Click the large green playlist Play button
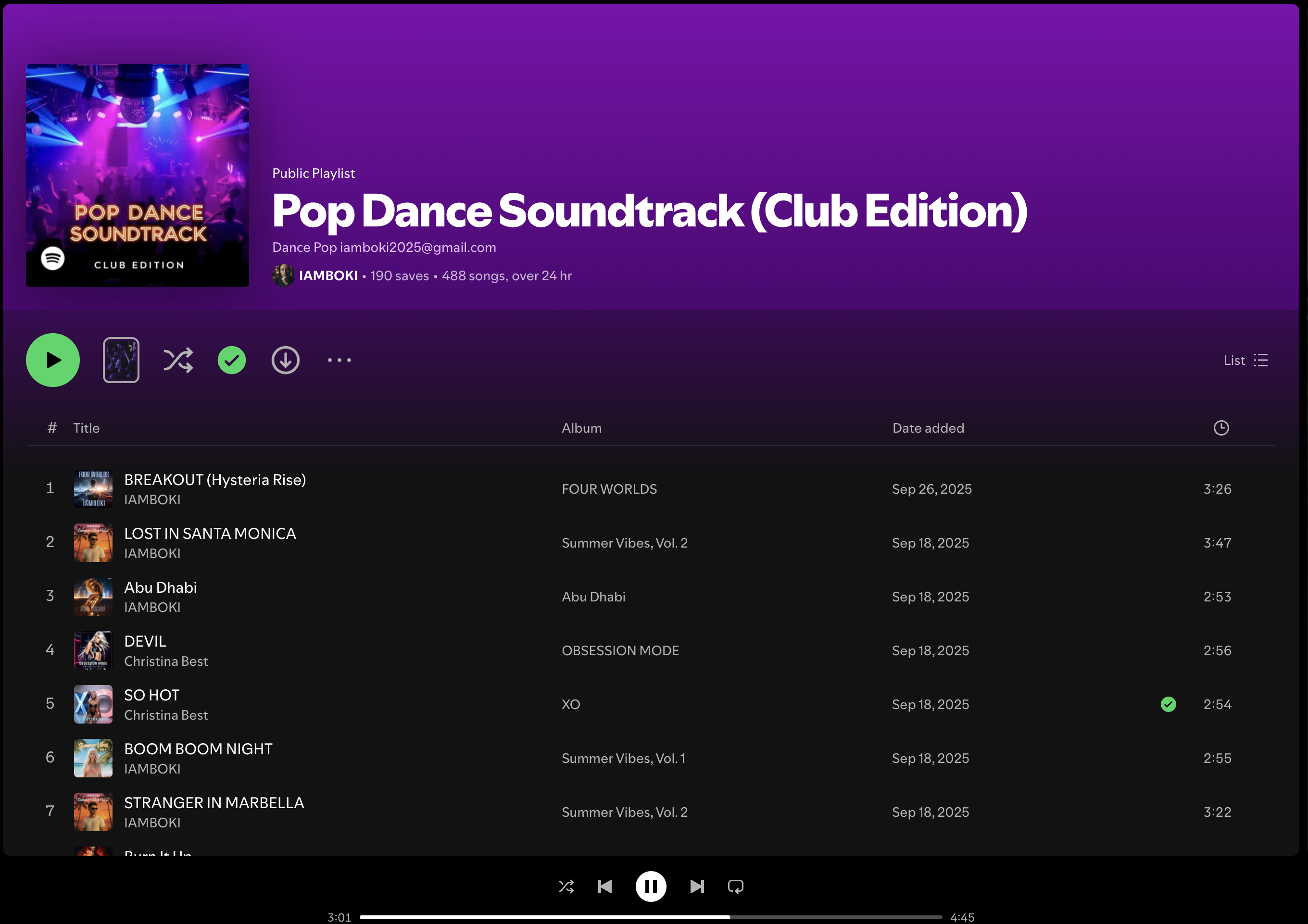1308x924 pixels. [x=52, y=360]
